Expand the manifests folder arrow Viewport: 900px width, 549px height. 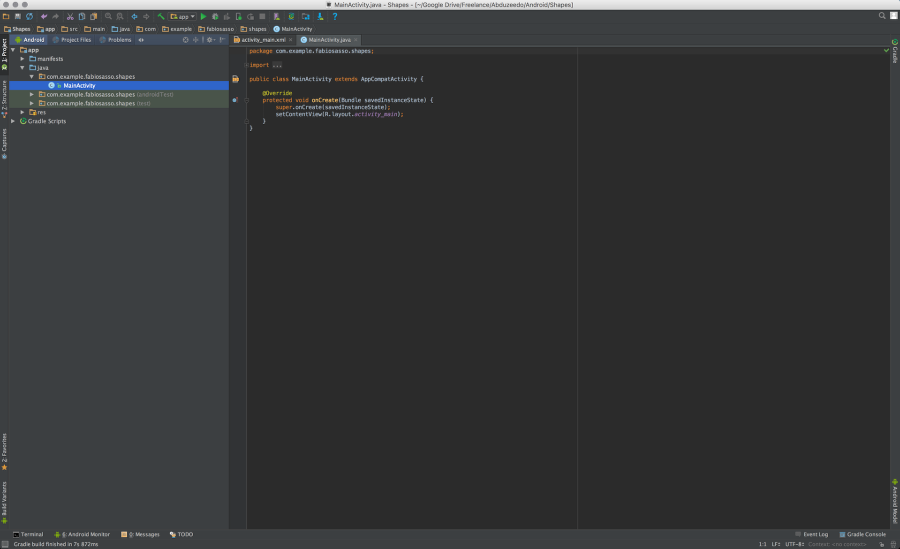[x=22, y=59]
